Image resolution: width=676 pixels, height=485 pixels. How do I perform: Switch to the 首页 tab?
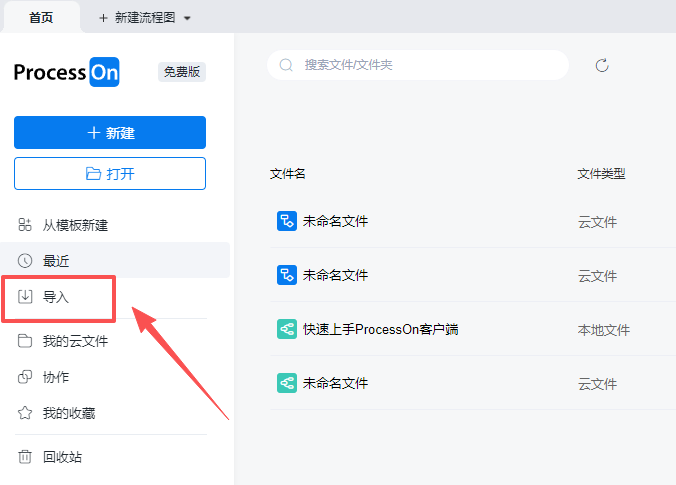click(x=41, y=17)
